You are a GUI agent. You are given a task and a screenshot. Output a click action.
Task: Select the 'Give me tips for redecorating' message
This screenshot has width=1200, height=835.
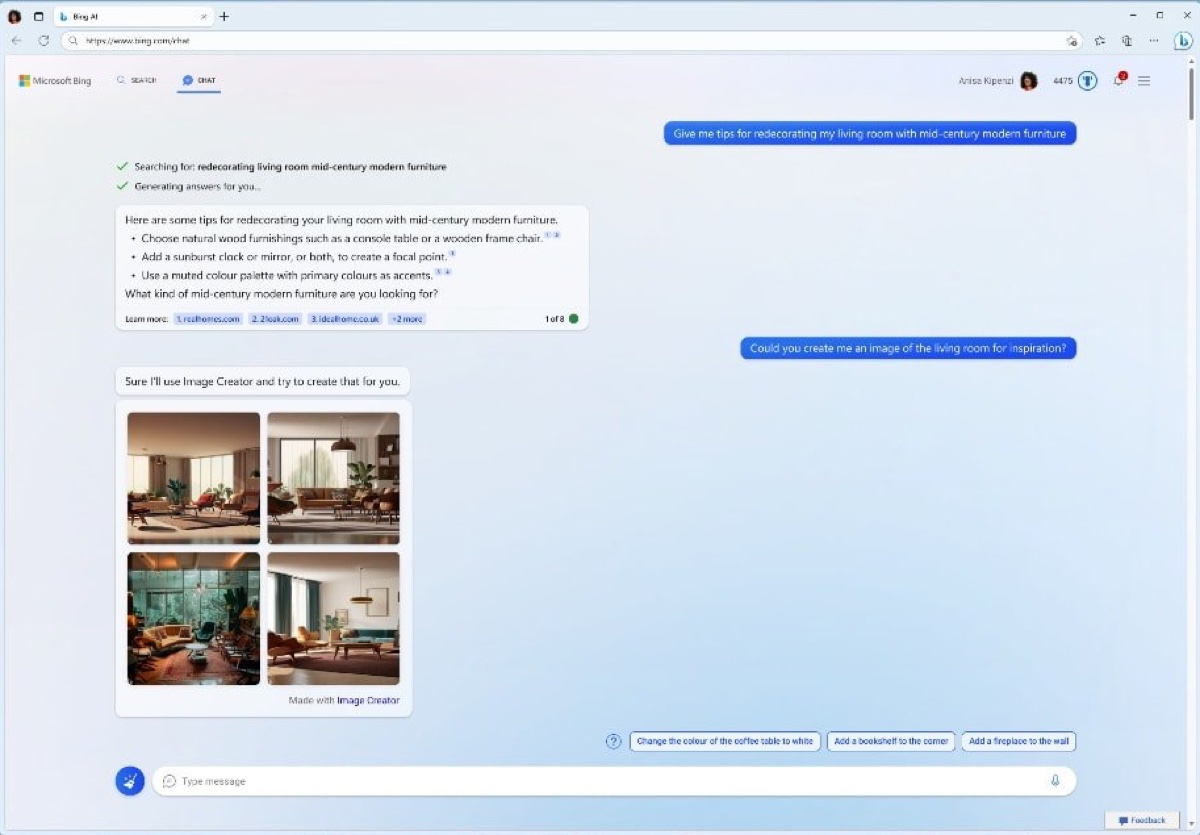(870, 133)
